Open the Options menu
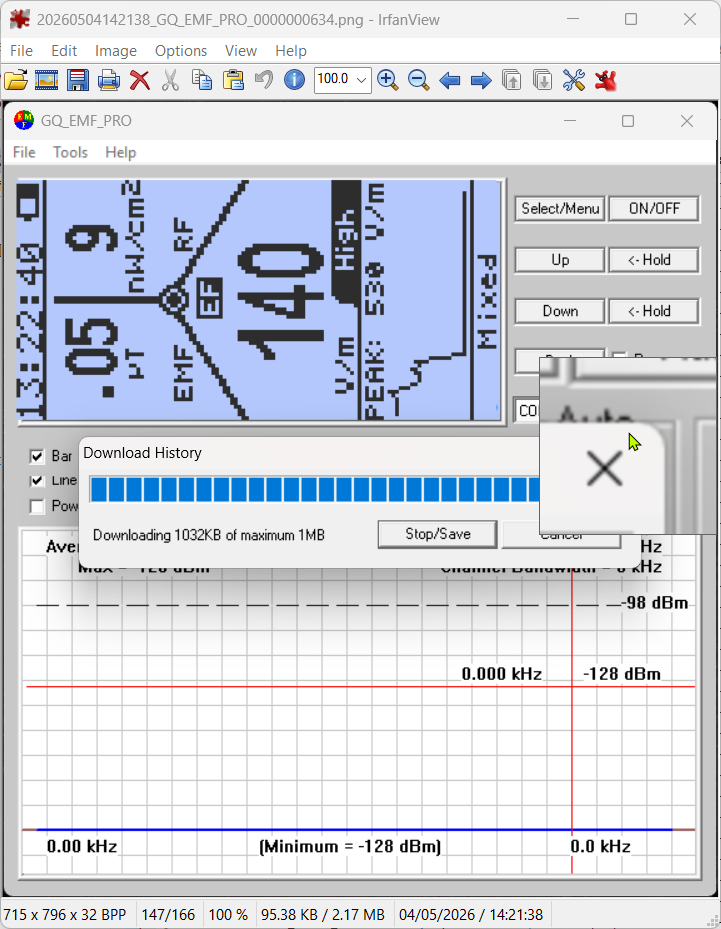 pos(181,51)
